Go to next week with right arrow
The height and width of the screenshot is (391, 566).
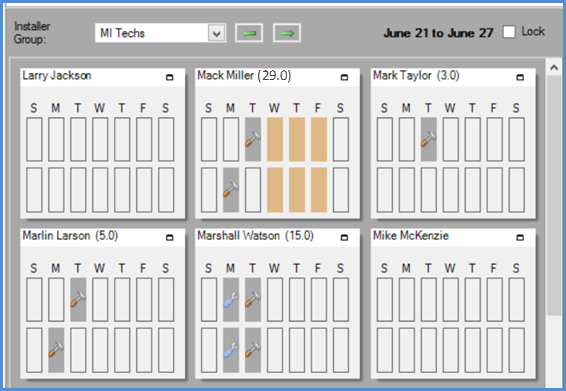coord(287,33)
